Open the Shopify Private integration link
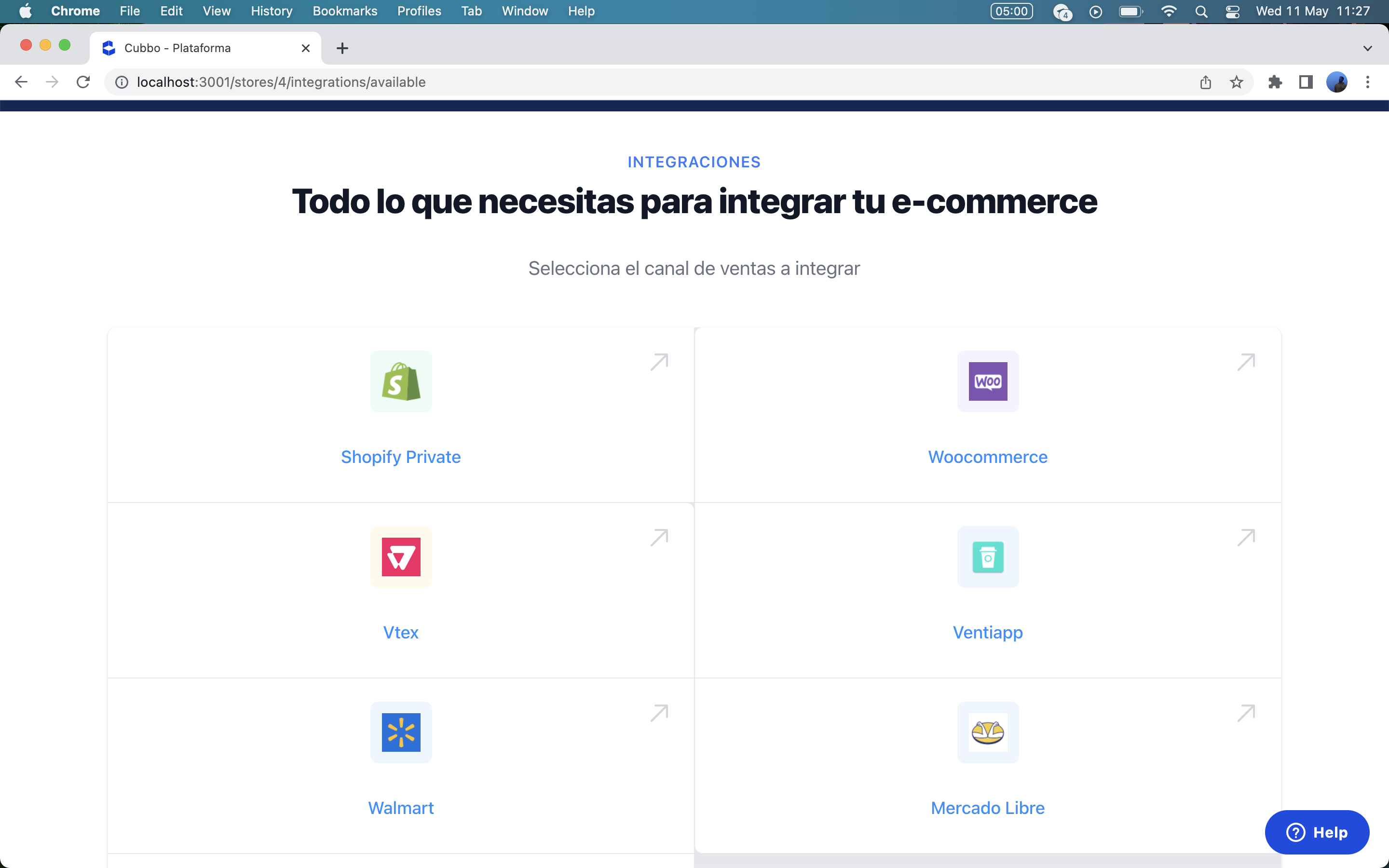 (x=401, y=457)
